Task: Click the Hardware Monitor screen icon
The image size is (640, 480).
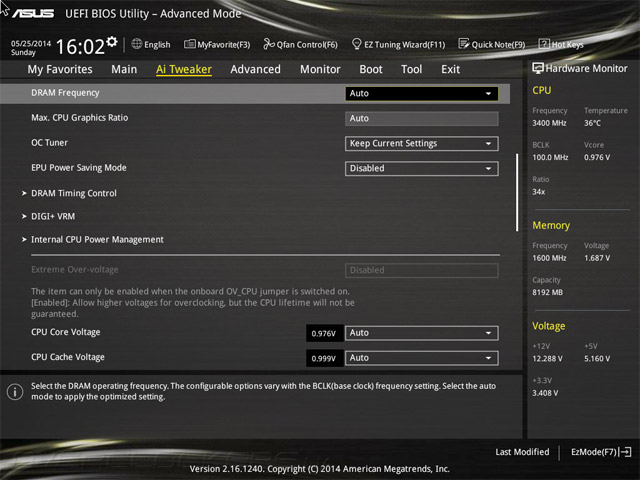Action: tap(538, 68)
